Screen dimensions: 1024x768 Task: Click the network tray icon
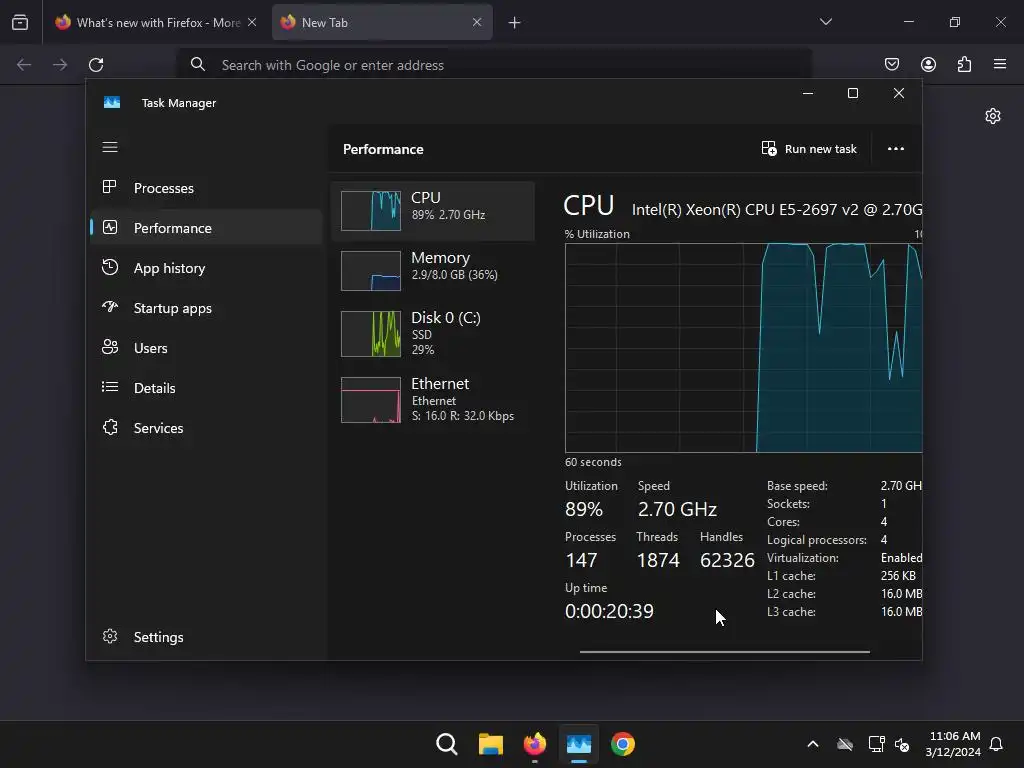click(876, 744)
